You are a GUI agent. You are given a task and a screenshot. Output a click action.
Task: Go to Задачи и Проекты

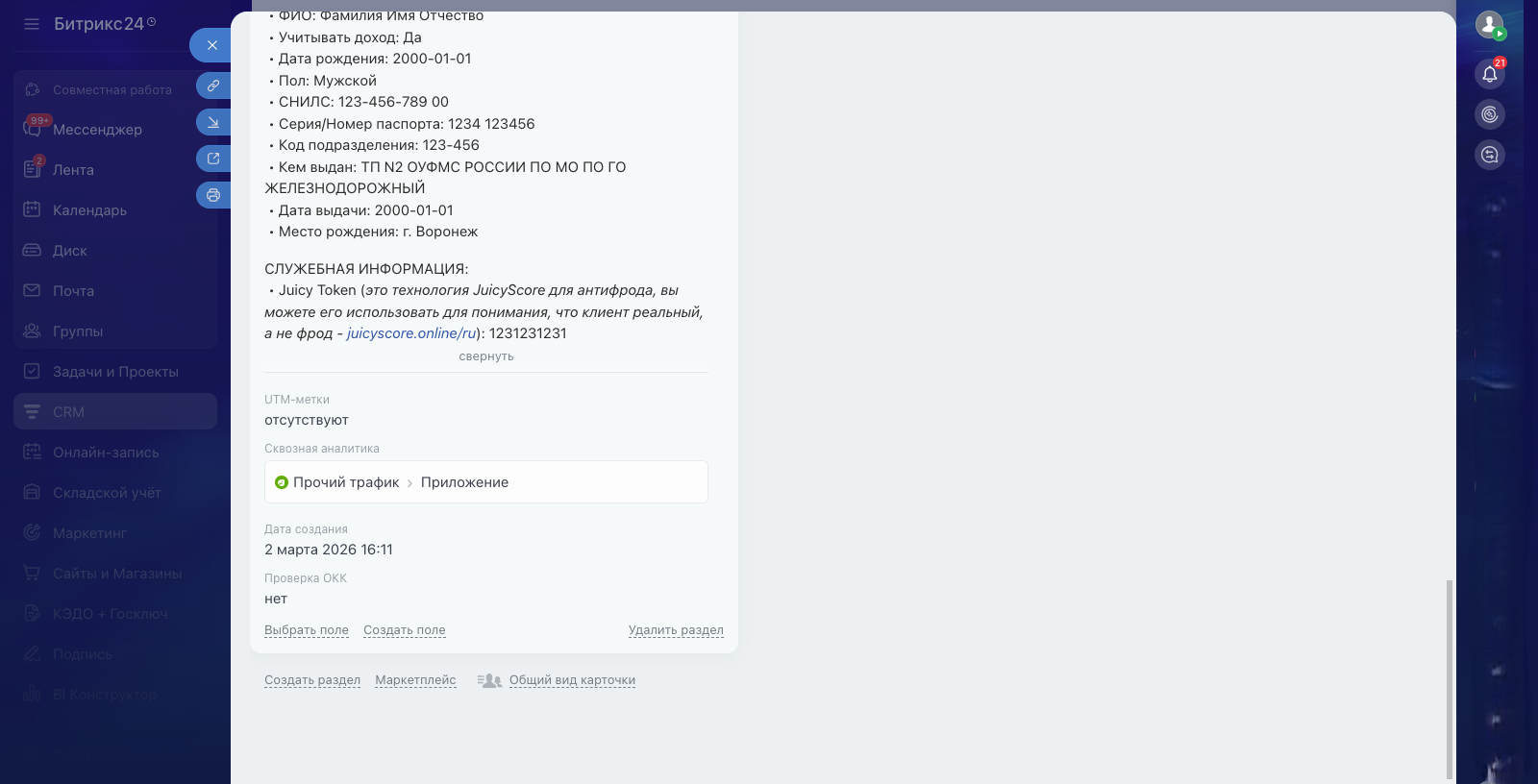(x=115, y=372)
